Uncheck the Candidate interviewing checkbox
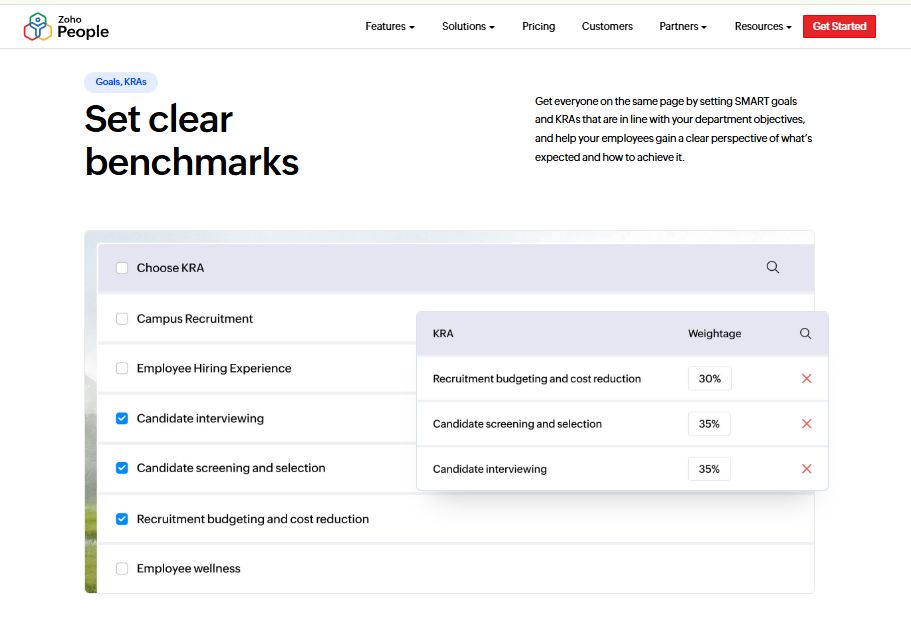 click(x=122, y=418)
